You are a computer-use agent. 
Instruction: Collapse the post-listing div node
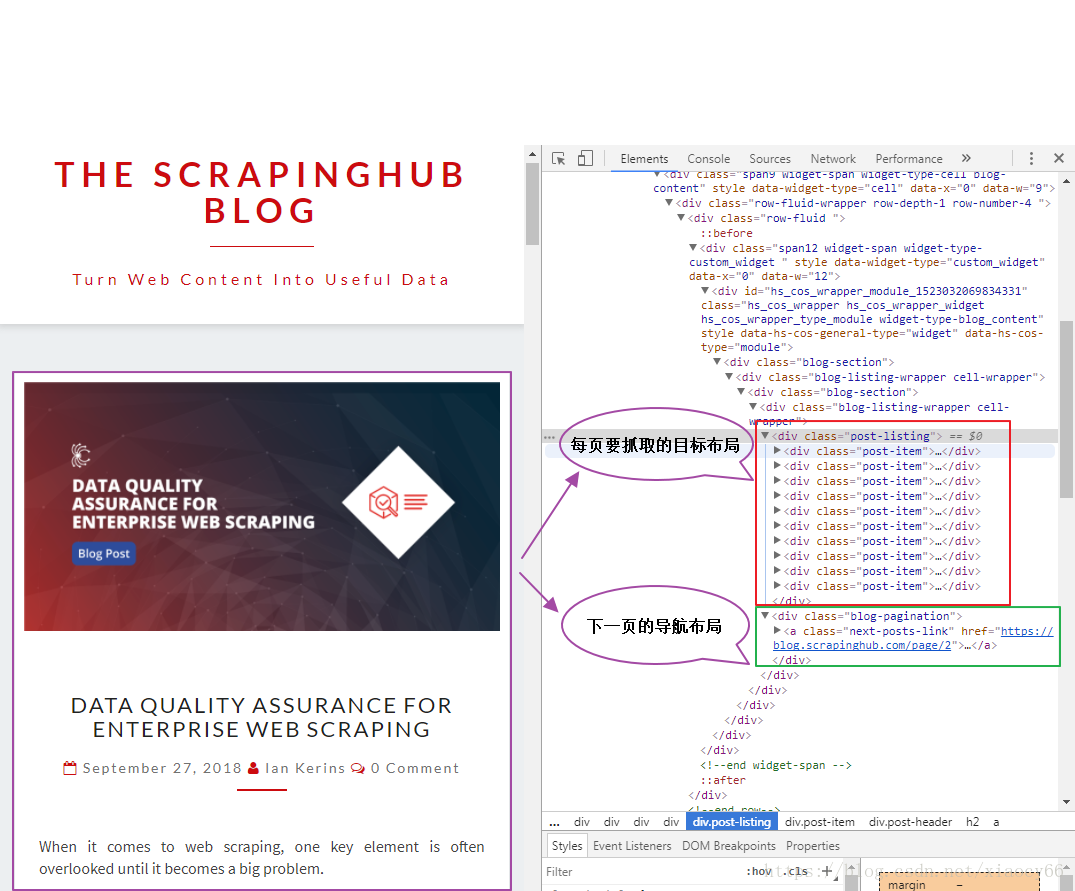pos(765,435)
